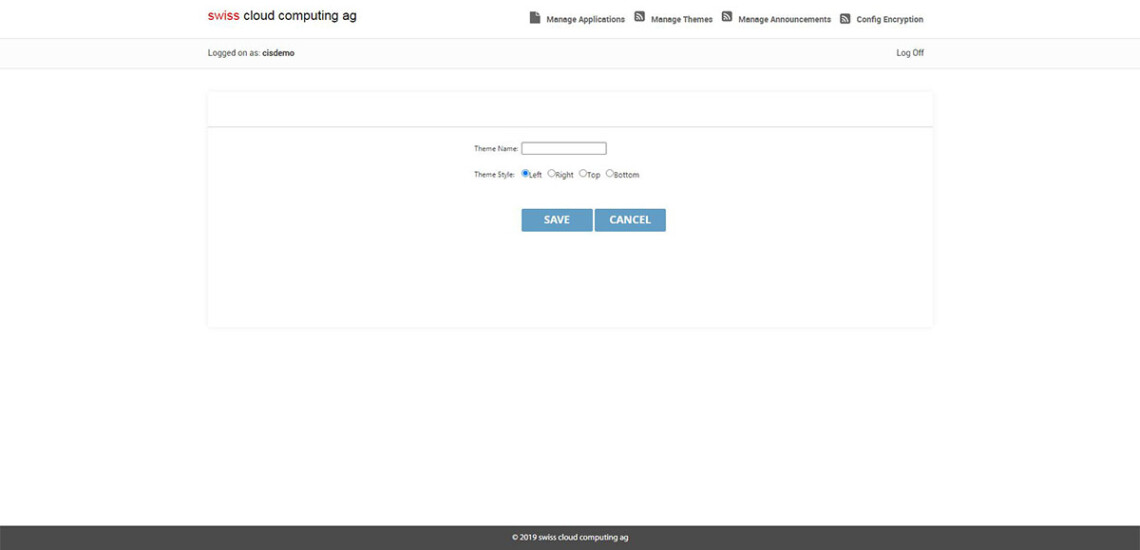Screen dimensions: 1140x550
Task: Cancel theme creation
Action: click(630, 220)
